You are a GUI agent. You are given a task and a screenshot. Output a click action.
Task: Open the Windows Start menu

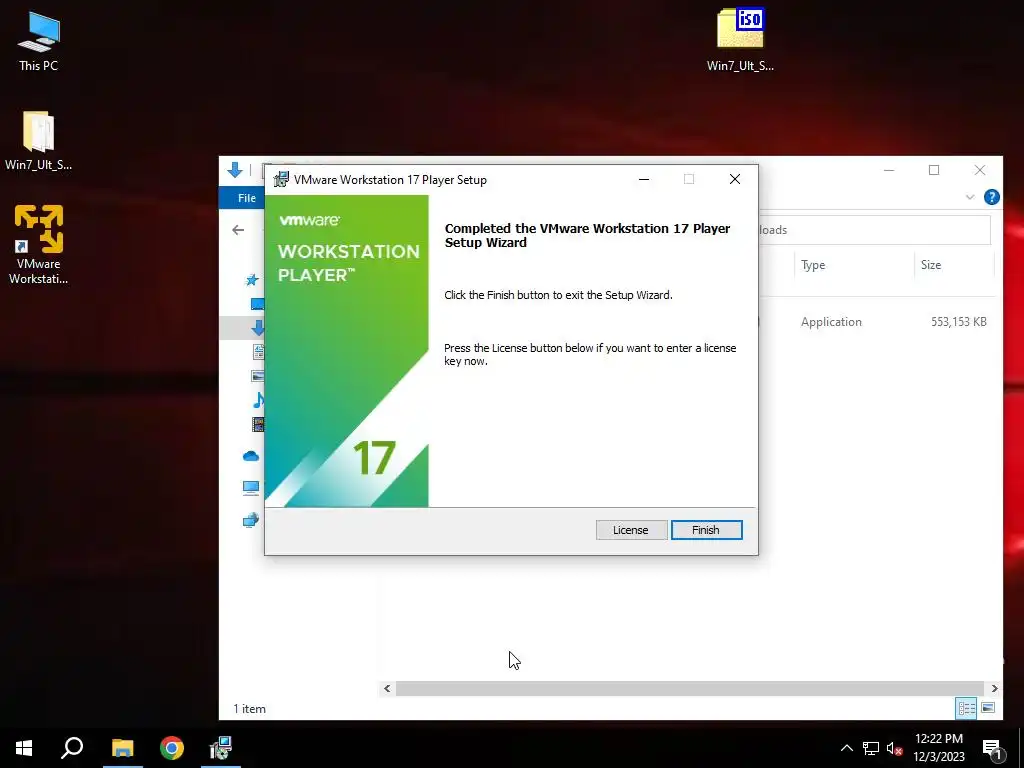24,748
